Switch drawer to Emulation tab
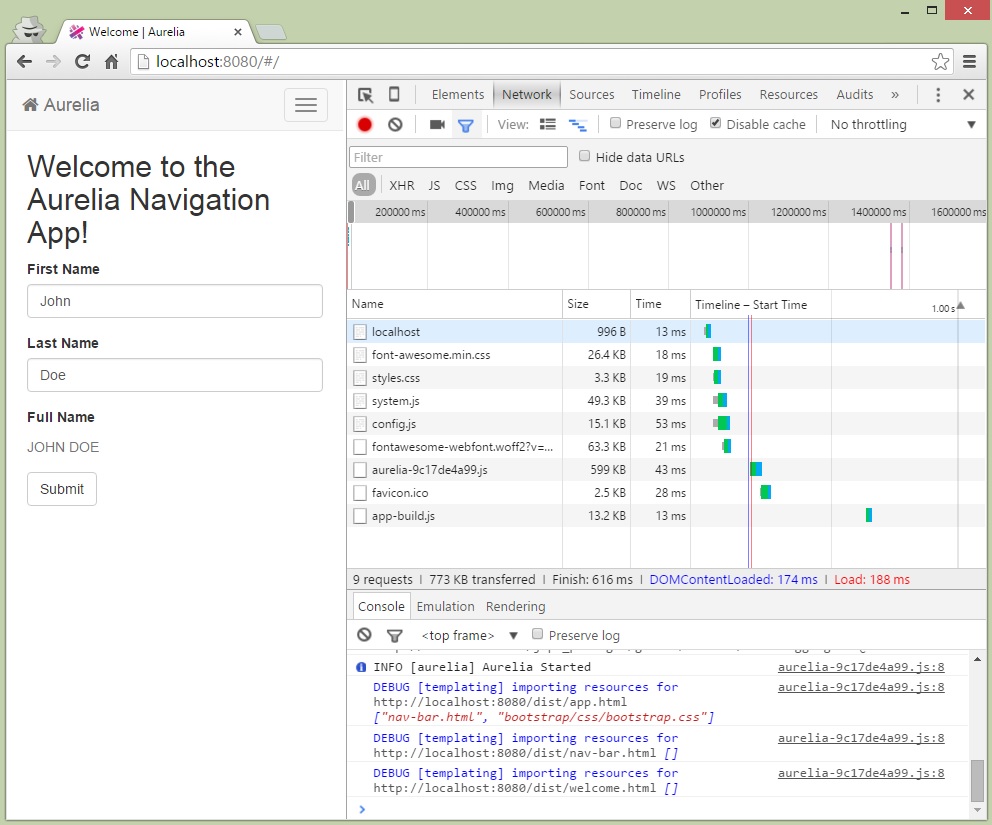This screenshot has width=992, height=825. coord(445,607)
